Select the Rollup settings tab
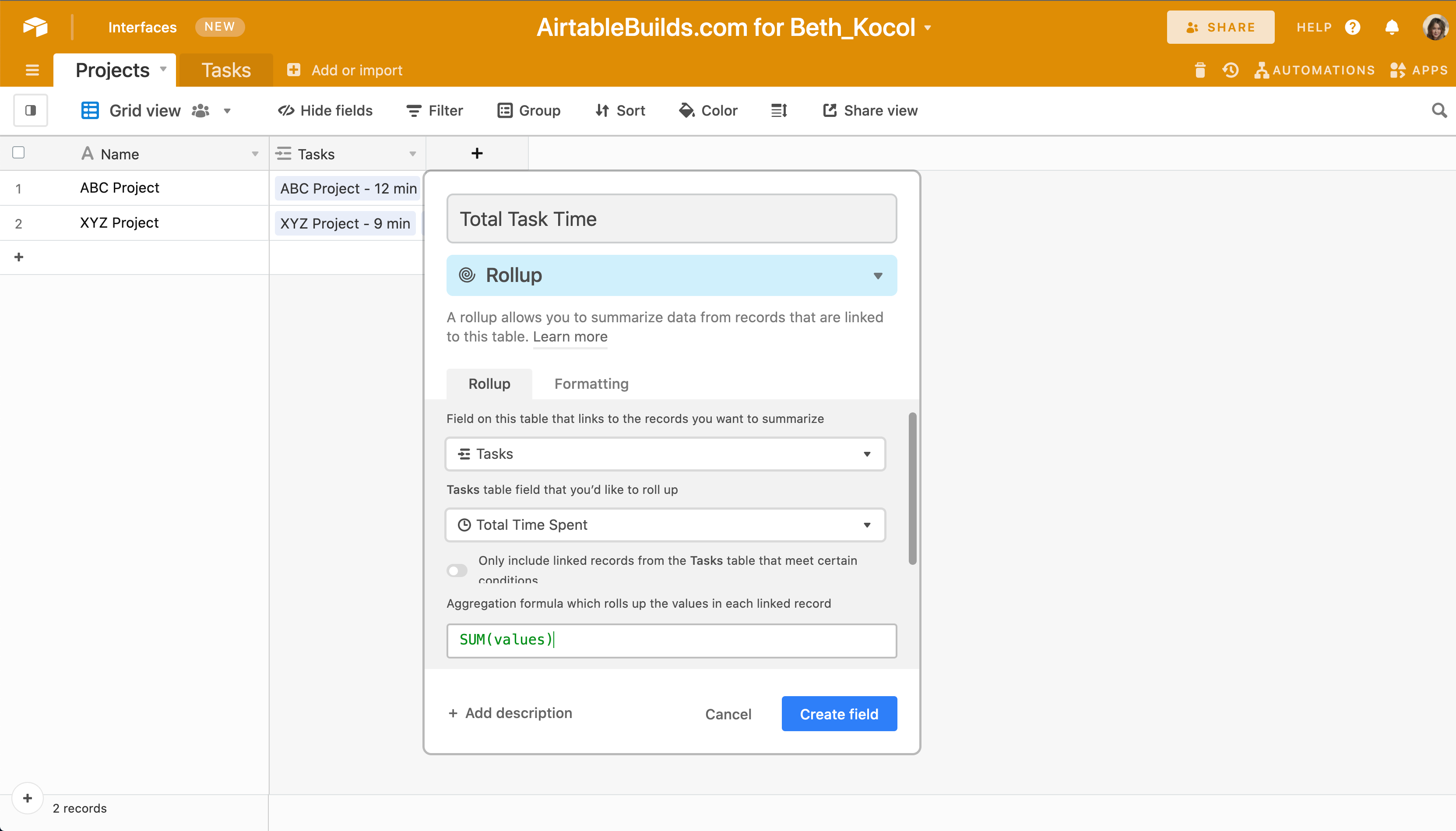This screenshot has height=831, width=1456. (489, 384)
